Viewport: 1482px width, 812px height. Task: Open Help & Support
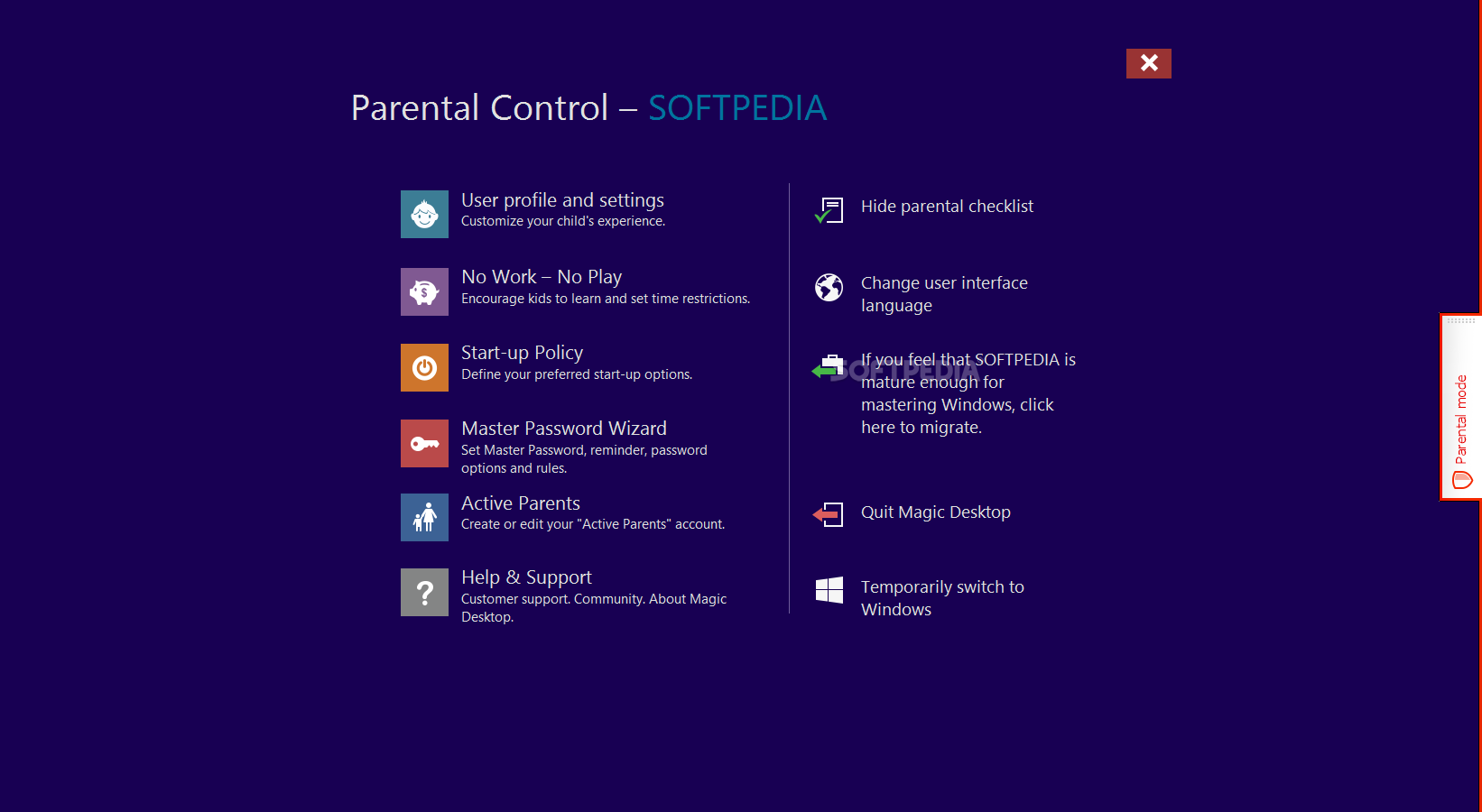(x=526, y=577)
